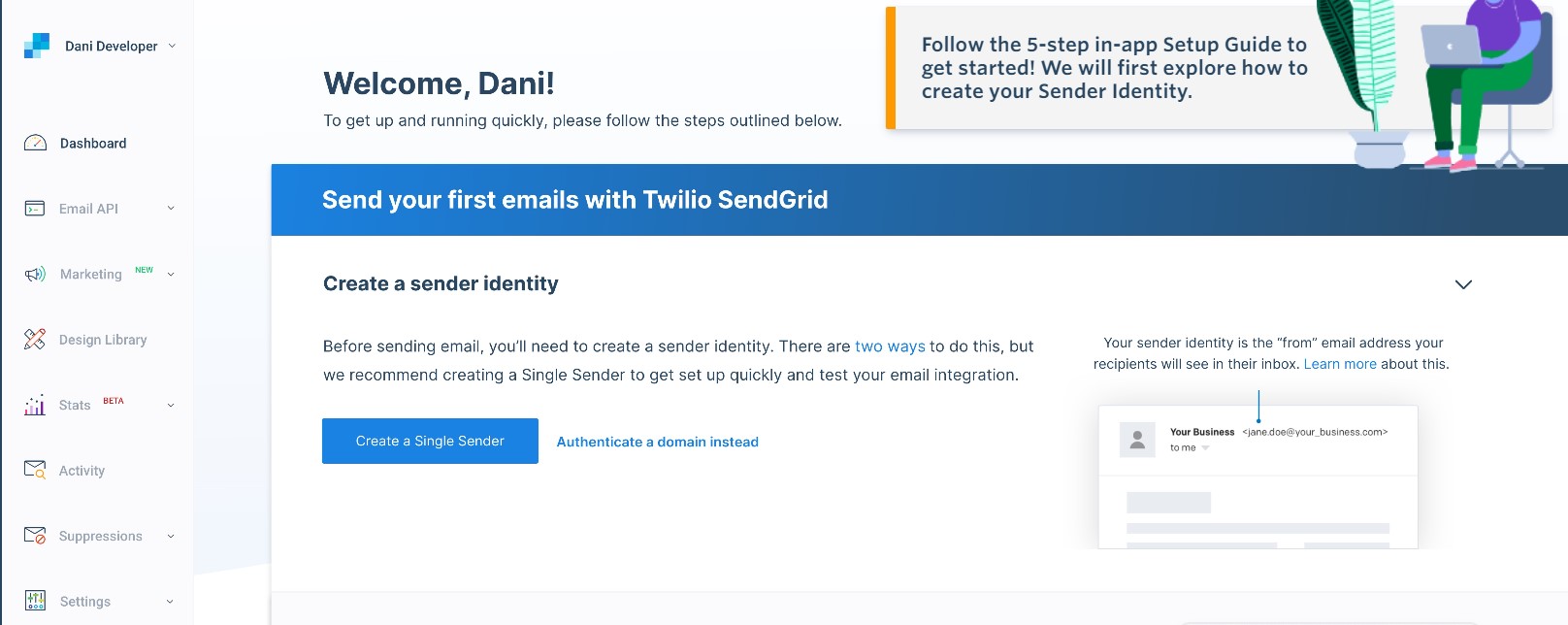Click the Marketing megaphone icon
The width and height of the screenshot is (1568, 625).
point(35,275)
